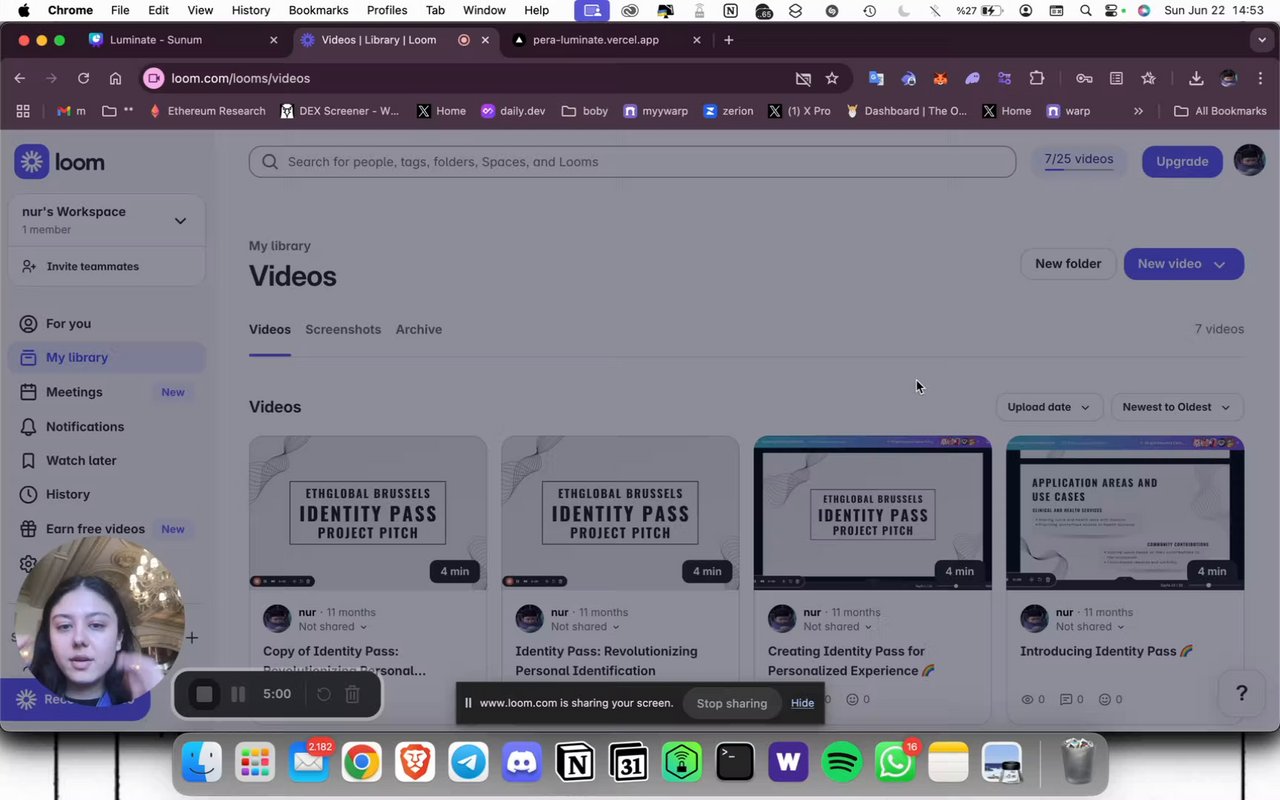Hide the screen sharing bar
The height and width of the screenshot is (800, 1280).
803,703
